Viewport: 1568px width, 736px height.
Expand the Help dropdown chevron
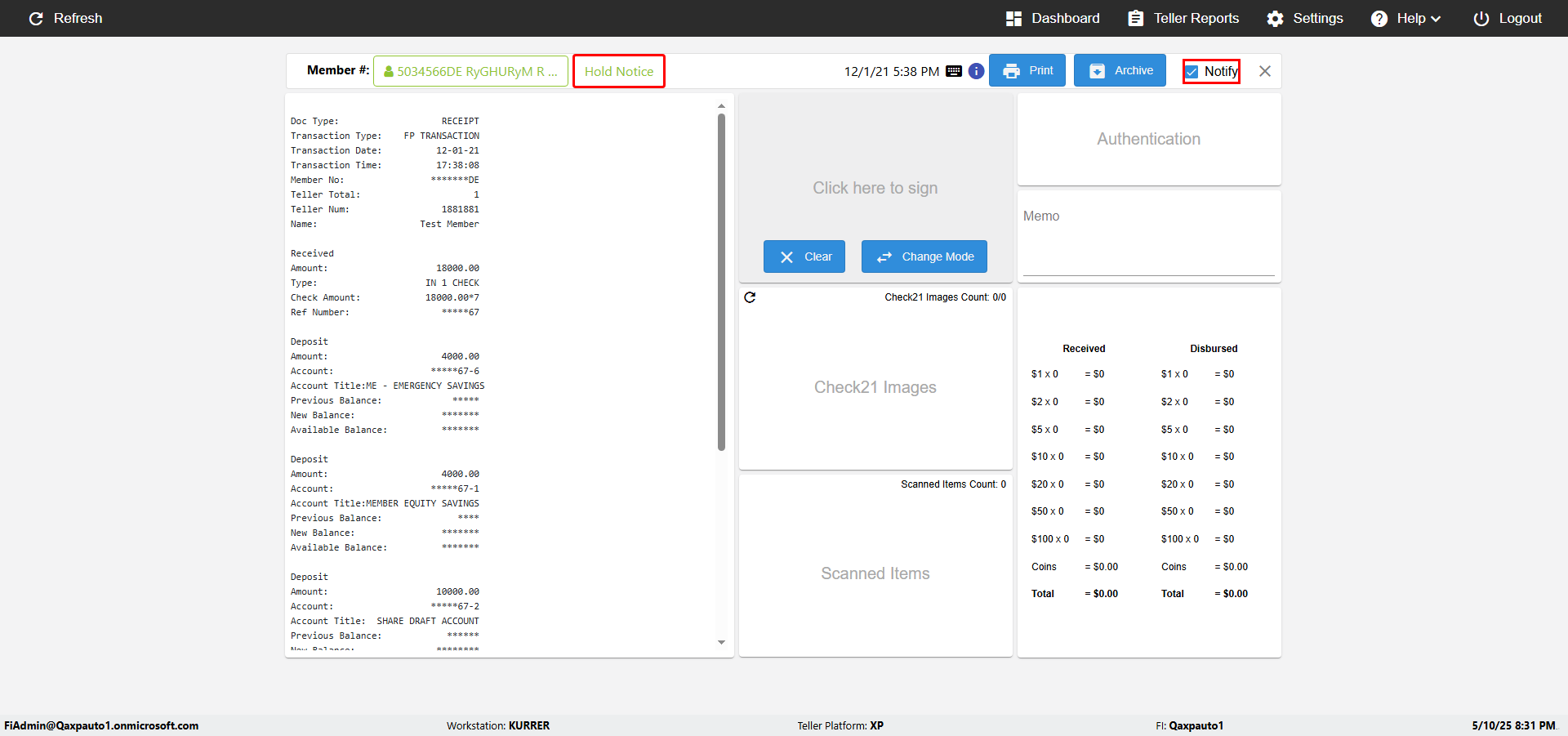1436,19
